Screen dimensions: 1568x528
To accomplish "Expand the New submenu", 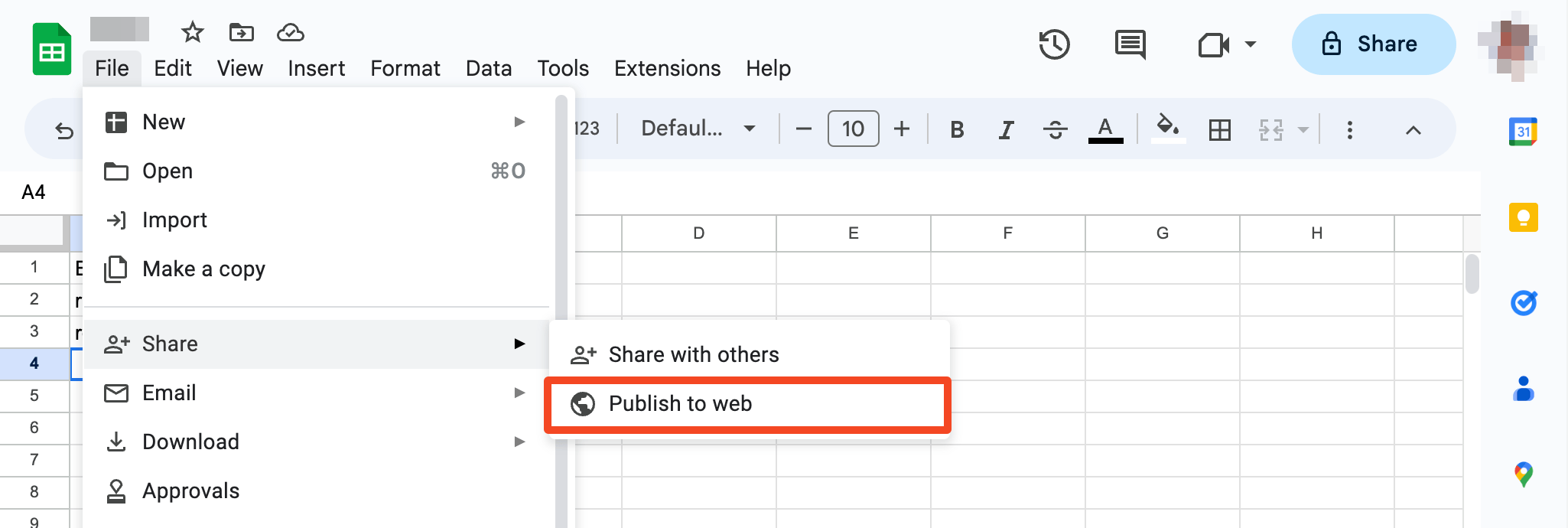I will (x=316, y=122).
